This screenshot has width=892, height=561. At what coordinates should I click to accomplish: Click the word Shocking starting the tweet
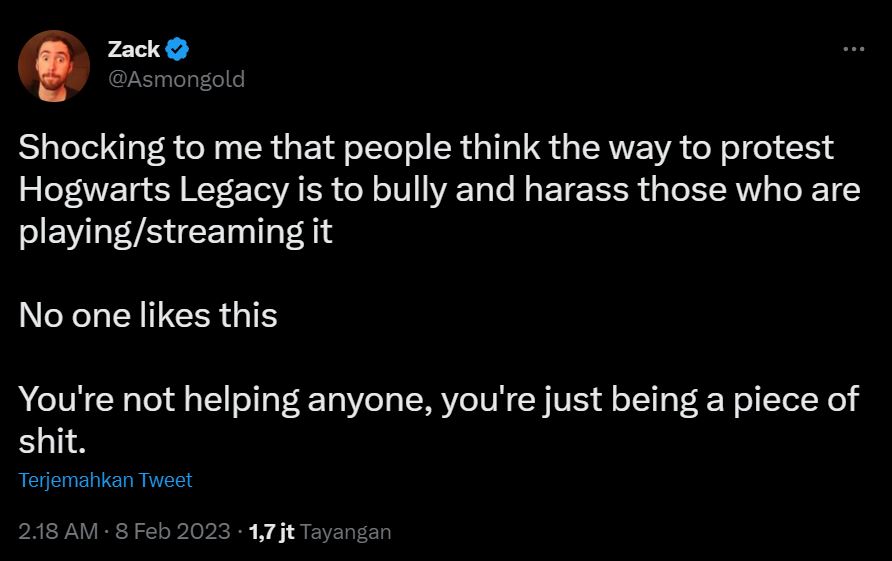92,148
